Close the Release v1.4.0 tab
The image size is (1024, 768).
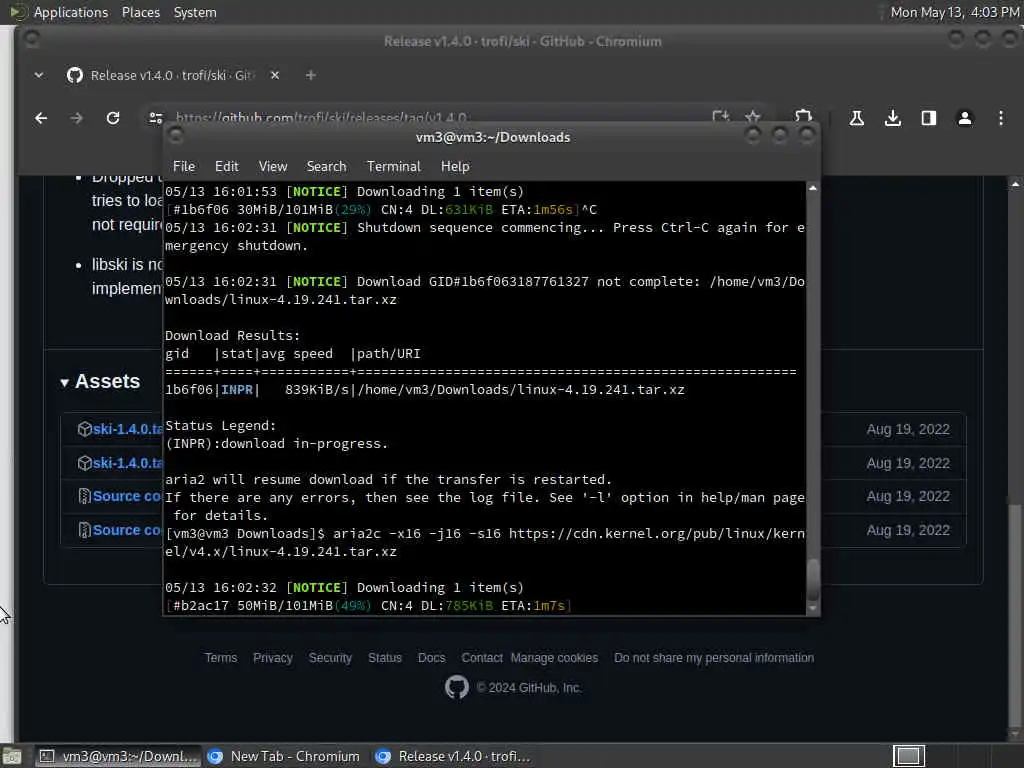(275, 75)
